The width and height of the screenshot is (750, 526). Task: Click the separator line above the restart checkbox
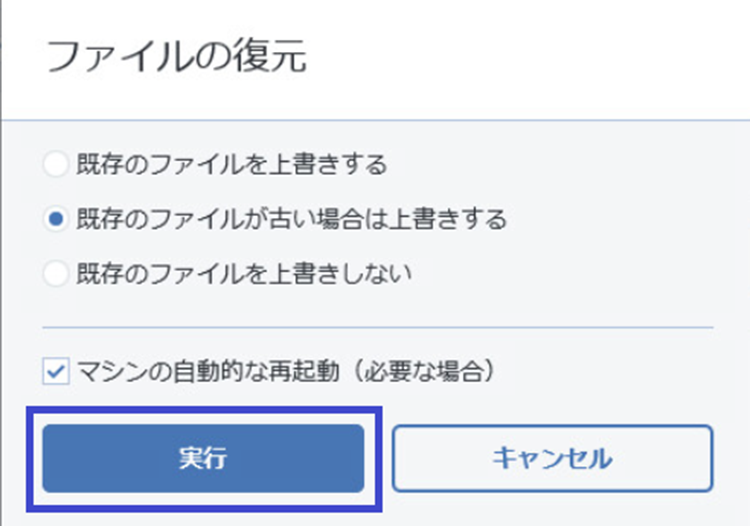377,327
